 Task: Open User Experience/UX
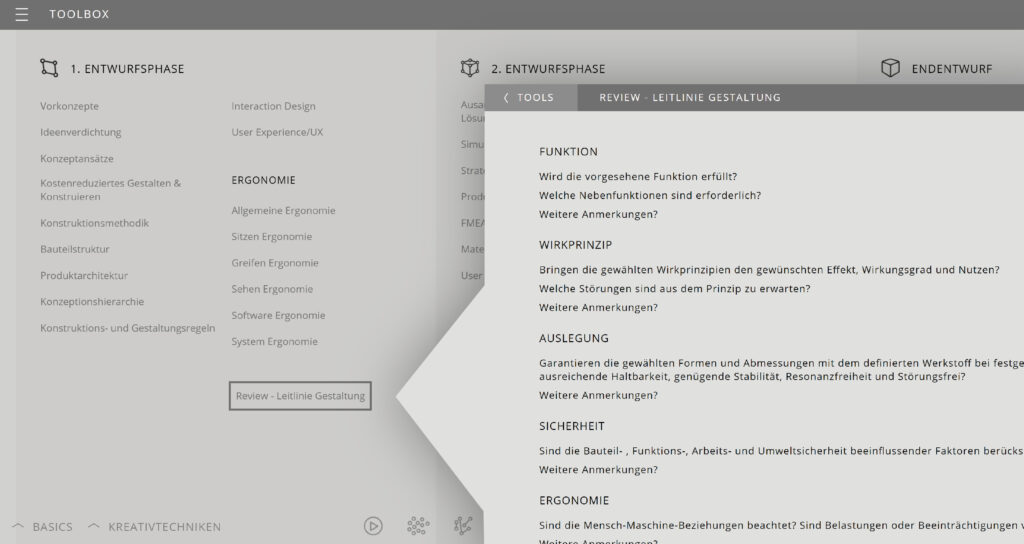click(277, 132)
